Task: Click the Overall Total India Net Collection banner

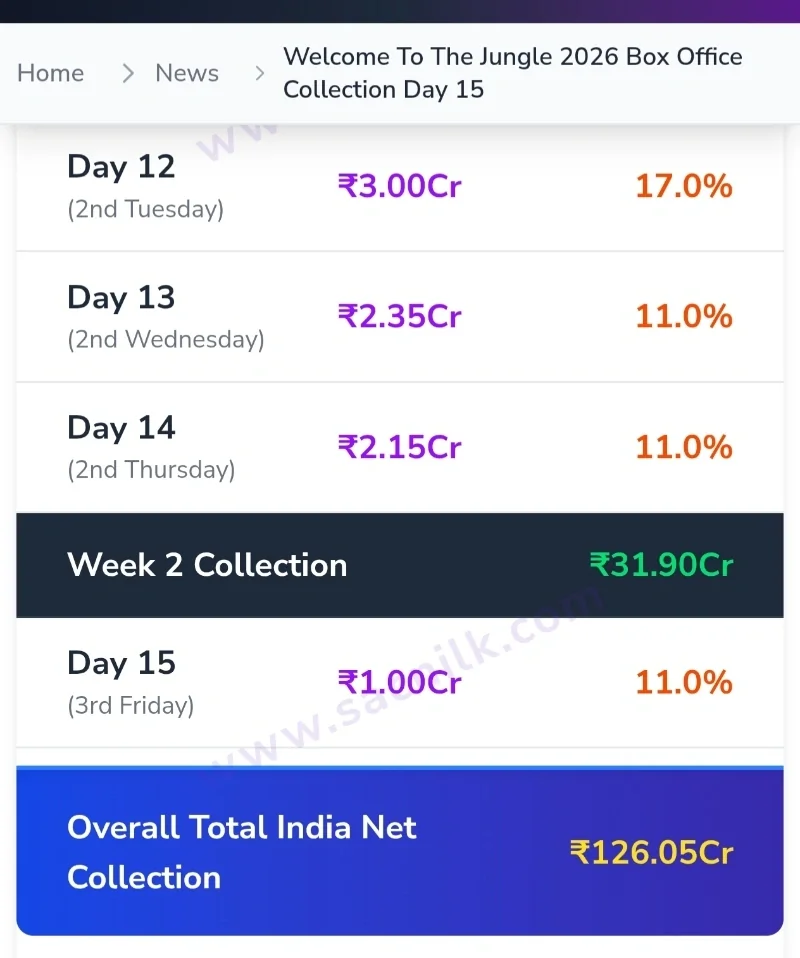Action: 400,851
